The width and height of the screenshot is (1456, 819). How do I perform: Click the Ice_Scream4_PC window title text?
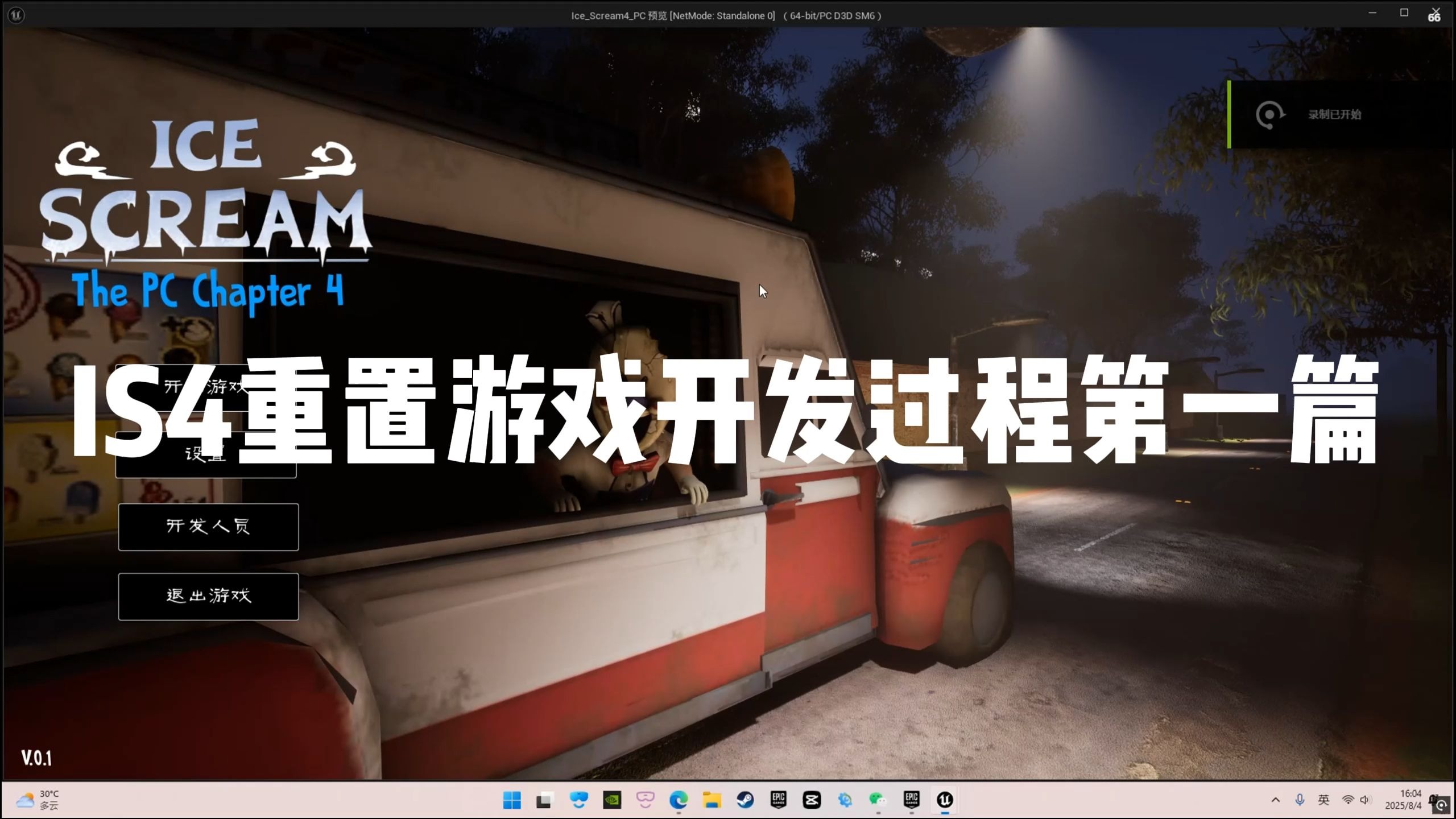click(726, 15)
